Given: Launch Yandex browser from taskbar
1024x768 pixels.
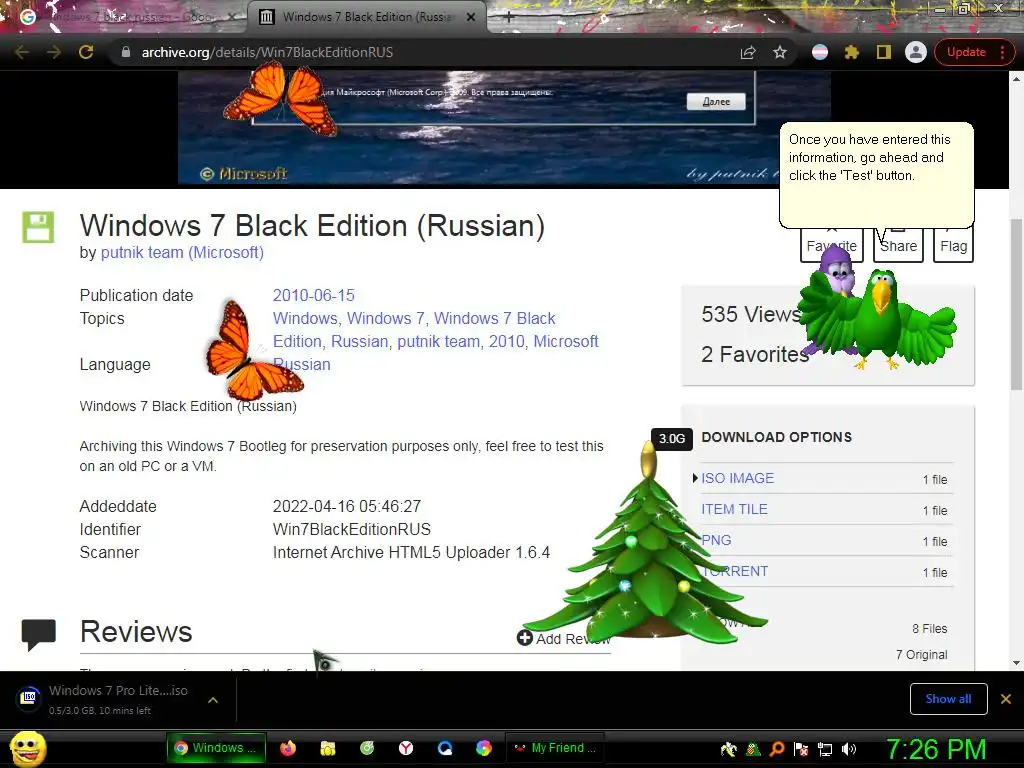Looking at the screenshot, I should tap(406, 748).
